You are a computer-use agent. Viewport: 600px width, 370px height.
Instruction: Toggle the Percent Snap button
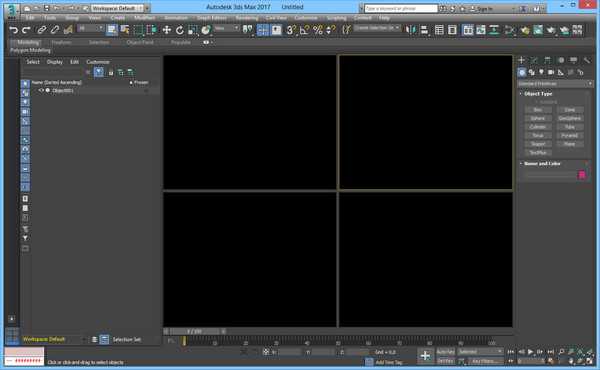(x=318, y=30)
